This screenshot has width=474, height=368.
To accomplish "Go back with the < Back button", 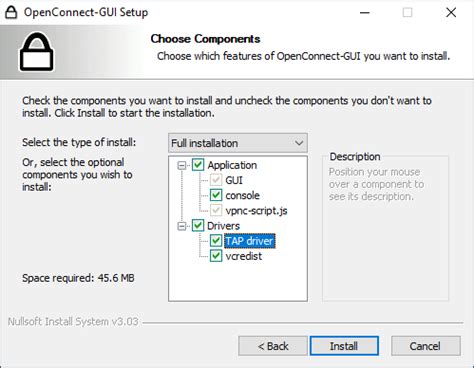I will point(273,346).
